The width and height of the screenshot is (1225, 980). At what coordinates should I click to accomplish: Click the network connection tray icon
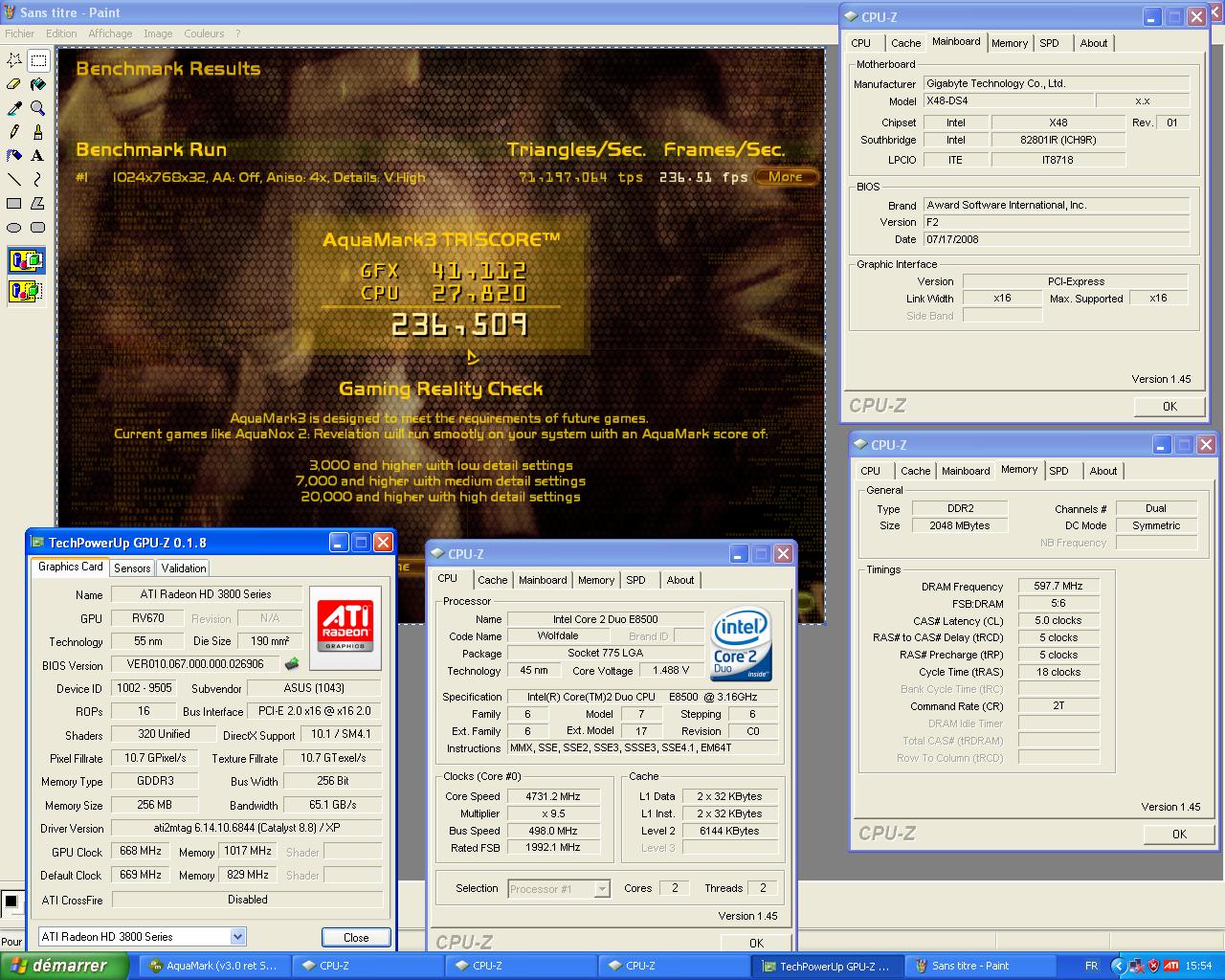coord(1137,966)
